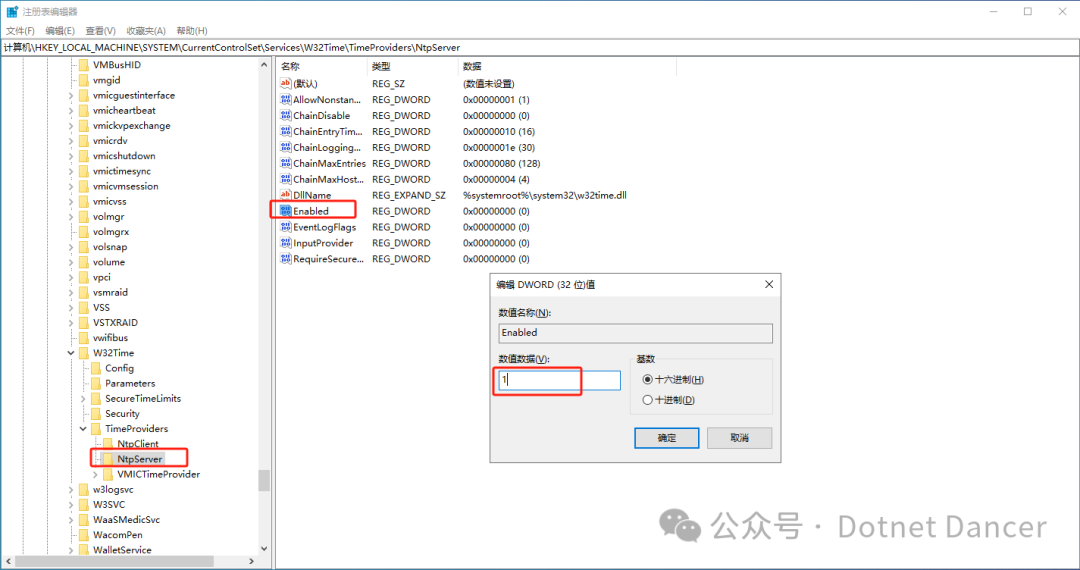
Task: Click the Config folder icon
Action: pos(96,368)
